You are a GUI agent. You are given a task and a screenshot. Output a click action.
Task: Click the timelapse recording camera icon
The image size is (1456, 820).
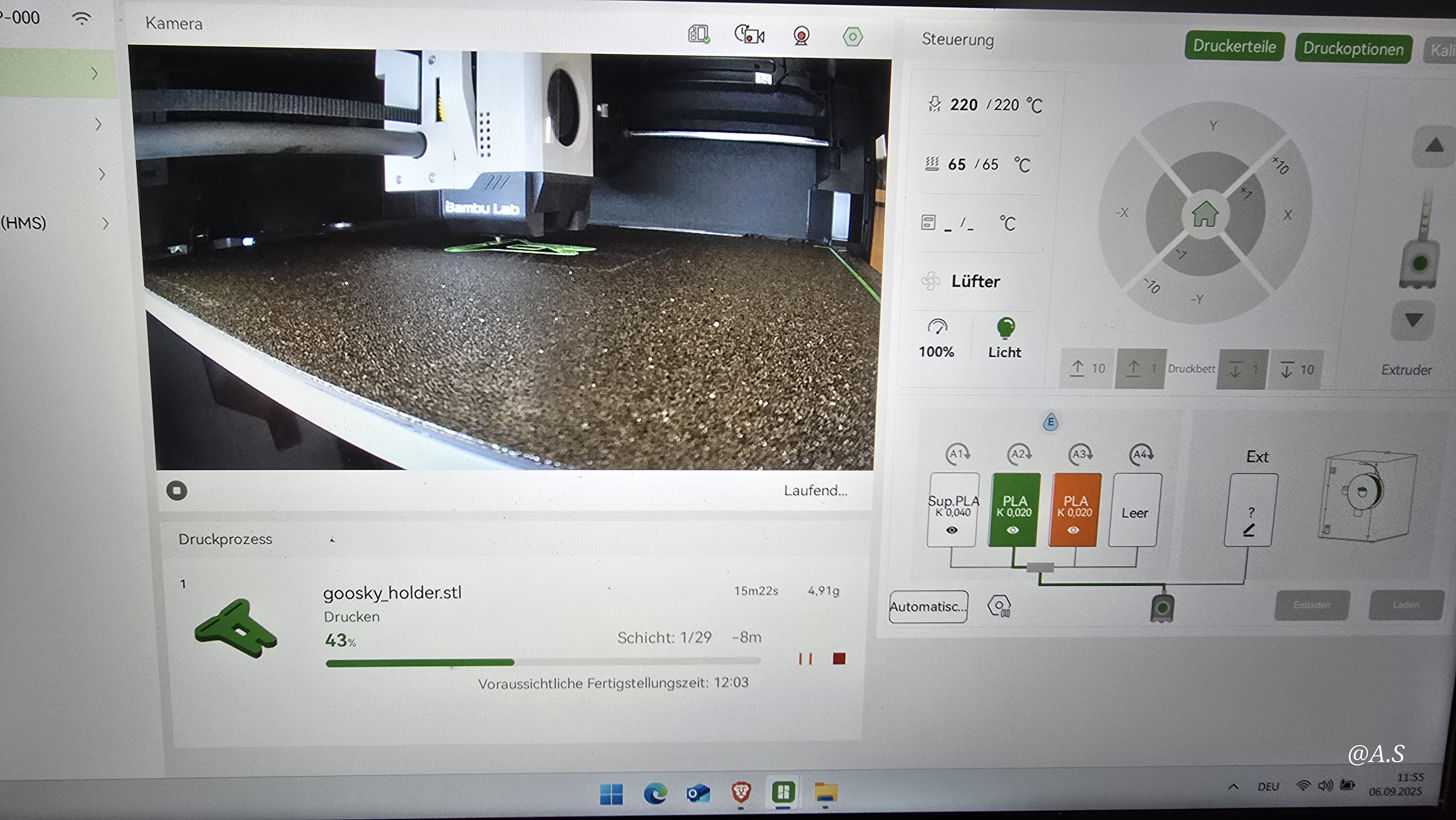coord(749,35)
